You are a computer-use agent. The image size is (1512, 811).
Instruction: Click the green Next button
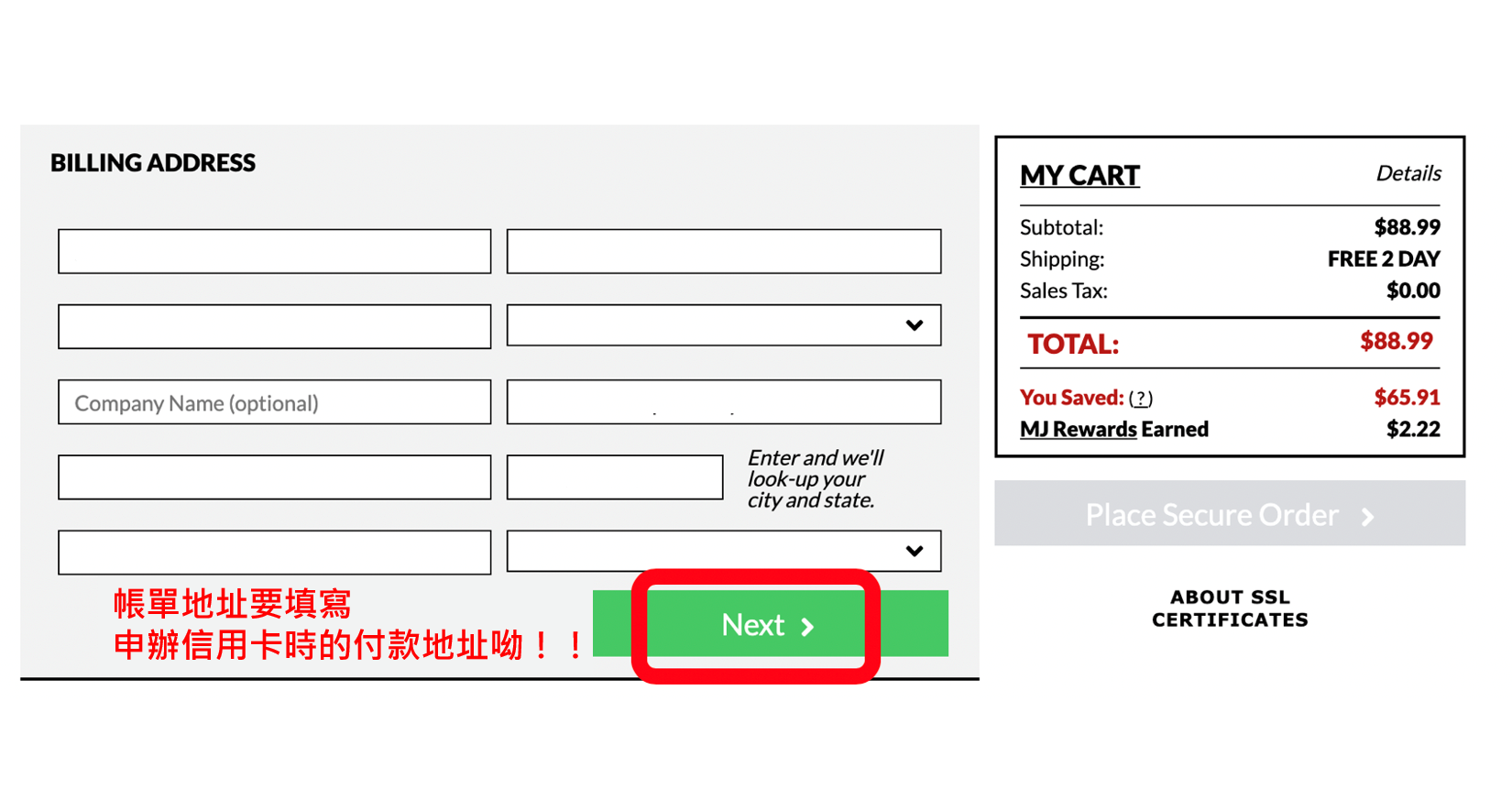[756, 624]
